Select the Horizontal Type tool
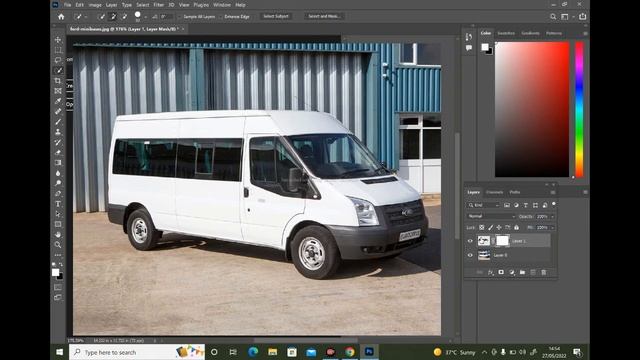 pos(58,204)
